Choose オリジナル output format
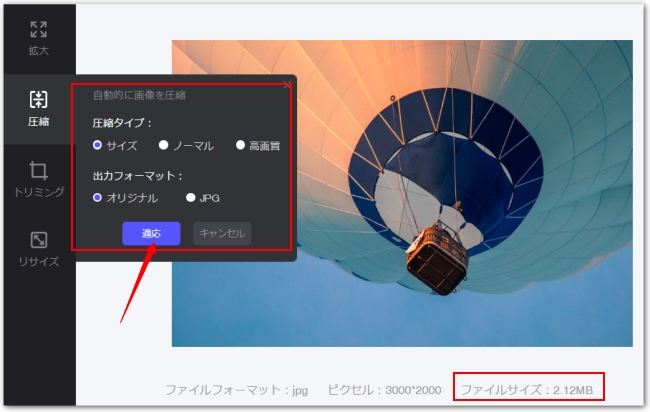The height and width of the screenshot is (412, 650). click(x=125, y=198)
